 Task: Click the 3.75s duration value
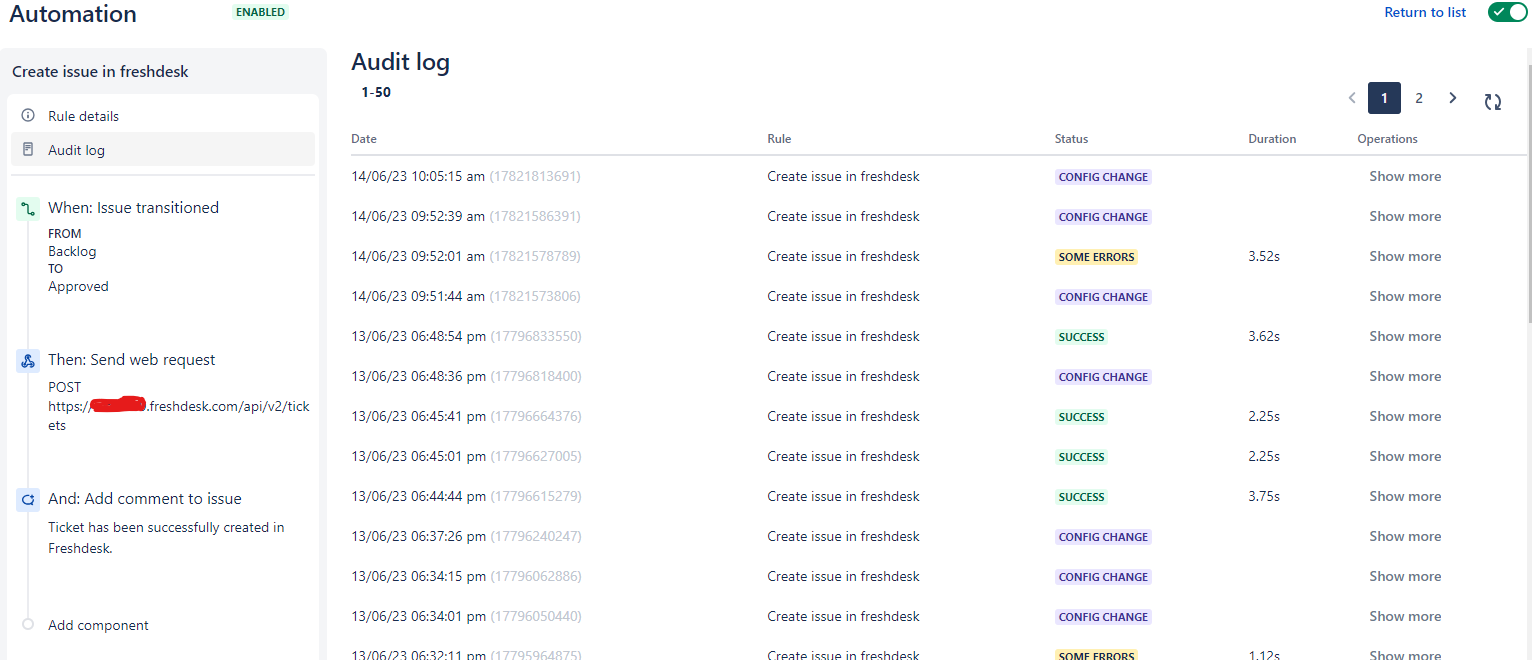pyautogui.click(x=1264, y=496)
